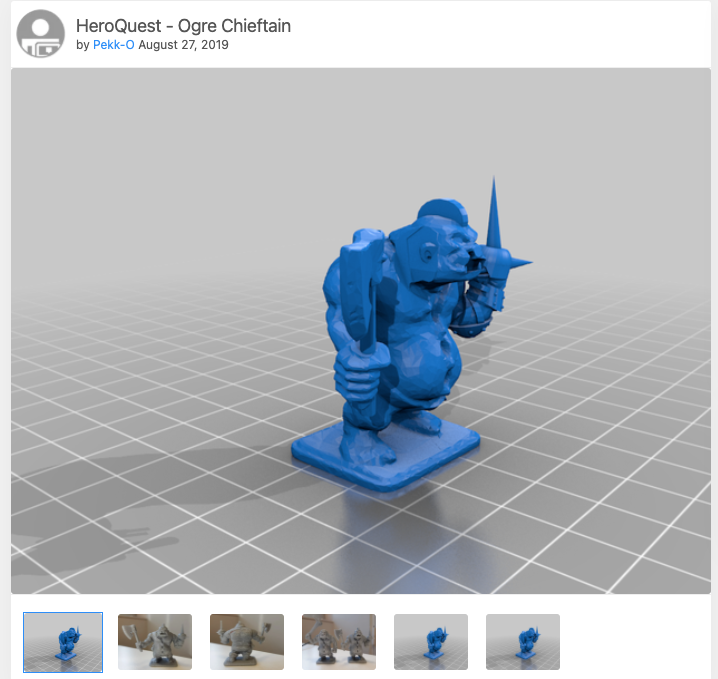Select the printed ogre back view thumbnail
718x679 pixels.
(x=247, y=642)
